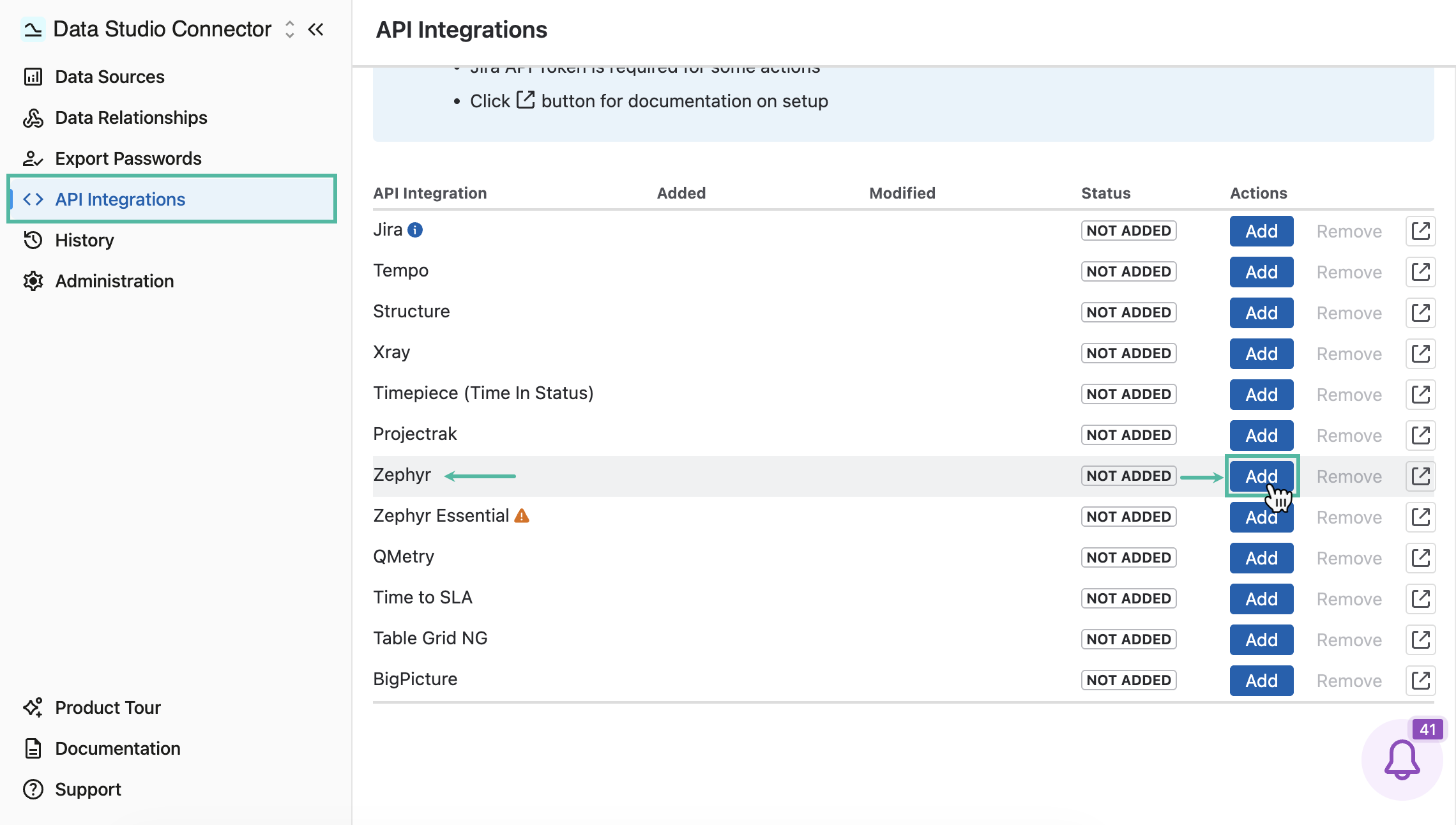Screen dimensions: 1456x825
Task: Click the Documentation page icon
Action: point(33,748)
